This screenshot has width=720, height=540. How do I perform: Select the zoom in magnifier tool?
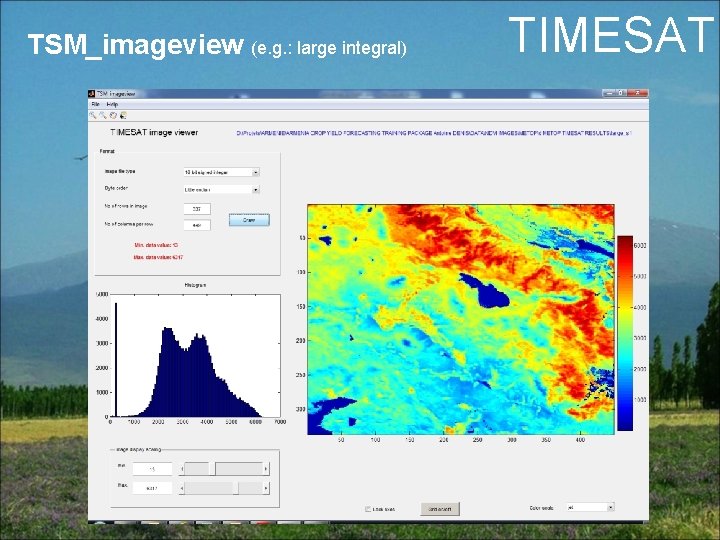coord(93,116)
